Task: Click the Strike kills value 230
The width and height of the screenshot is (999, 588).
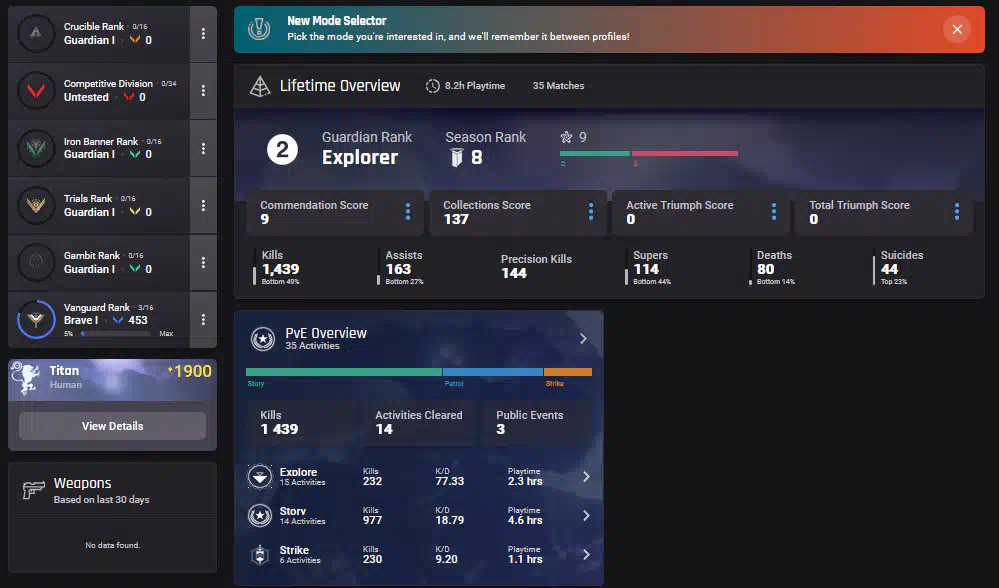Action: tap(372, 559)
